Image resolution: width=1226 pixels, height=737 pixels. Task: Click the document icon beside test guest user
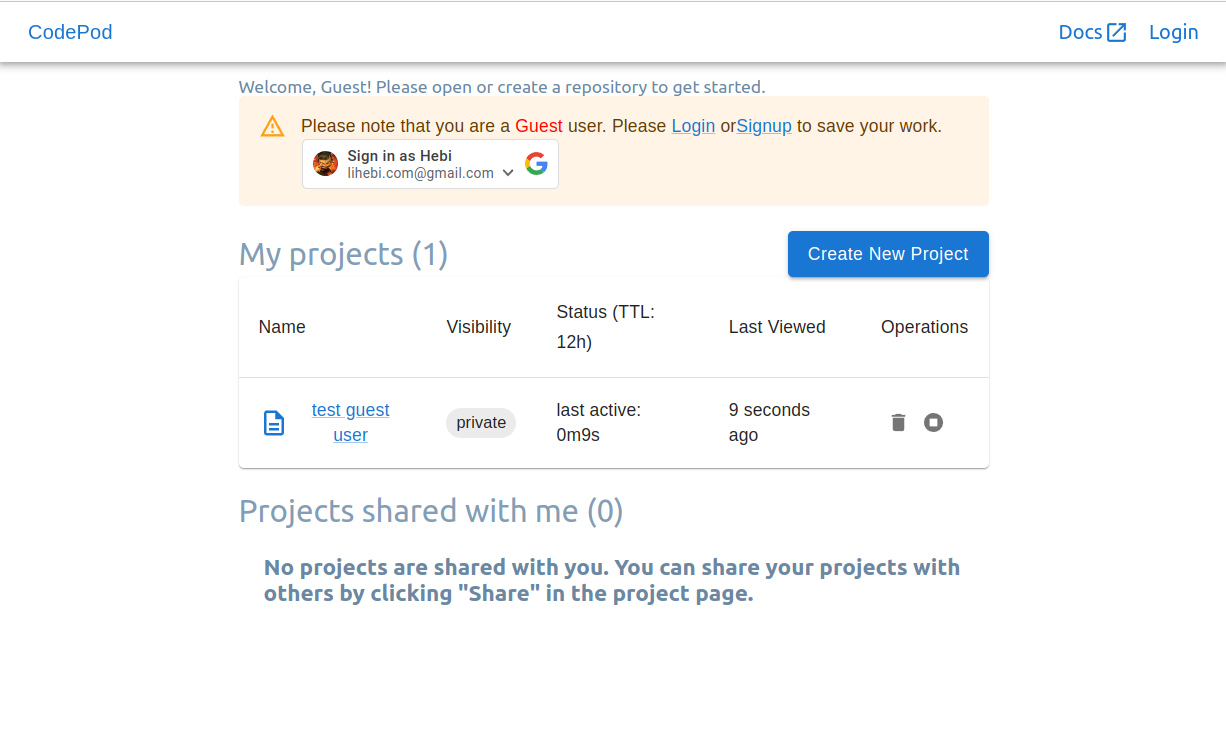click(274, 423)
